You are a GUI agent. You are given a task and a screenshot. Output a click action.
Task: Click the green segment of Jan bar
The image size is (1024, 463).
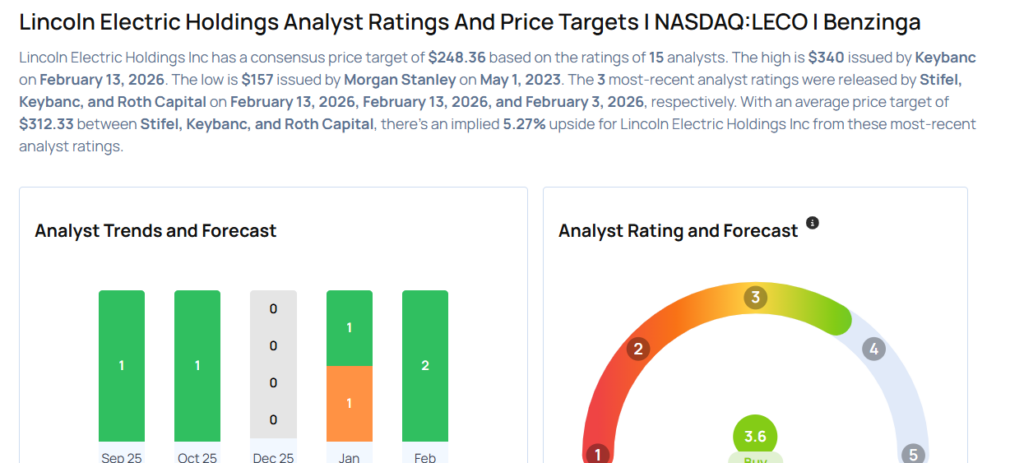(349, 328)
